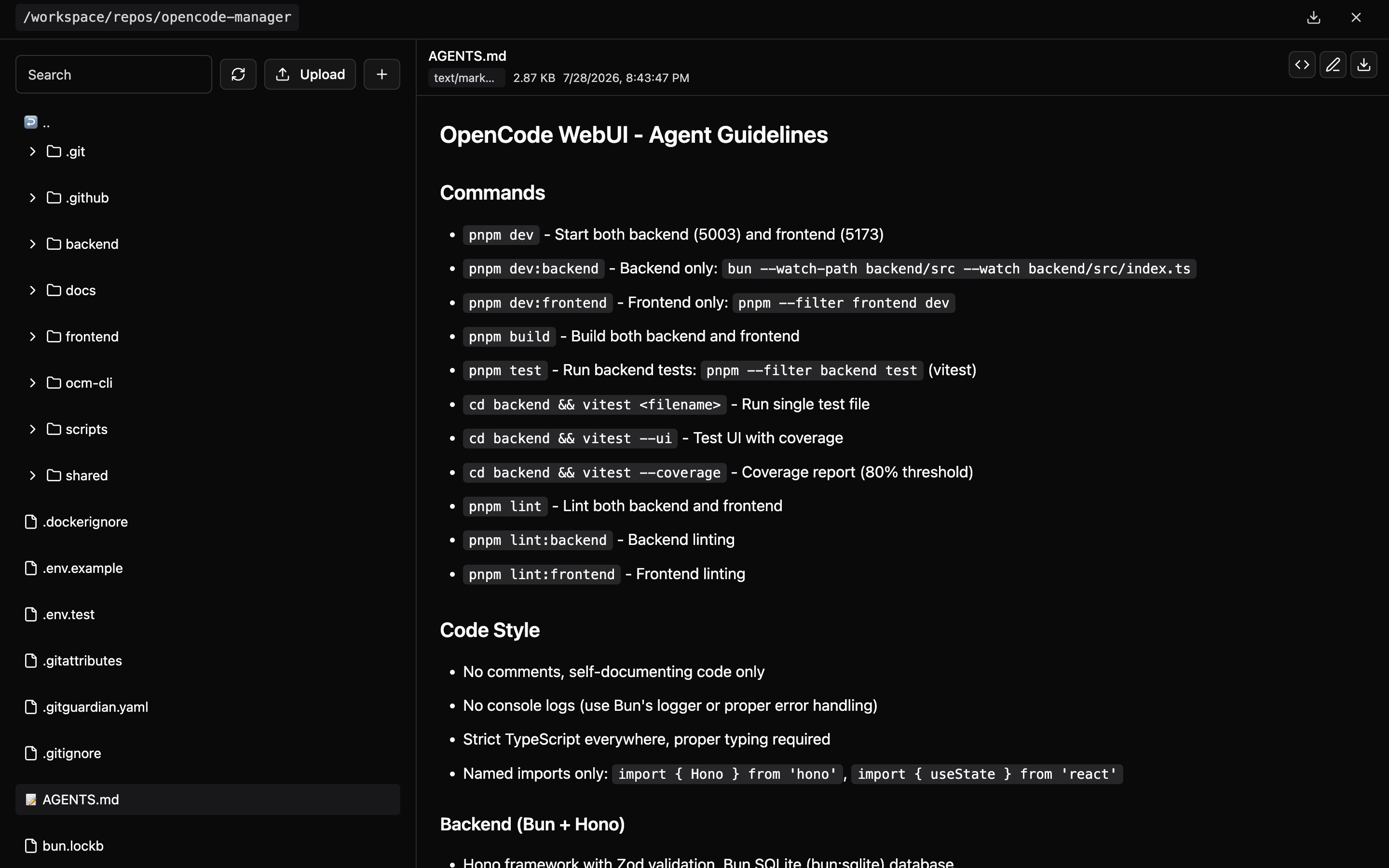Click the AGENTS.md notepad icon in file list
This screenshot has height=868, width=1389.
click(x=31, y=799)
